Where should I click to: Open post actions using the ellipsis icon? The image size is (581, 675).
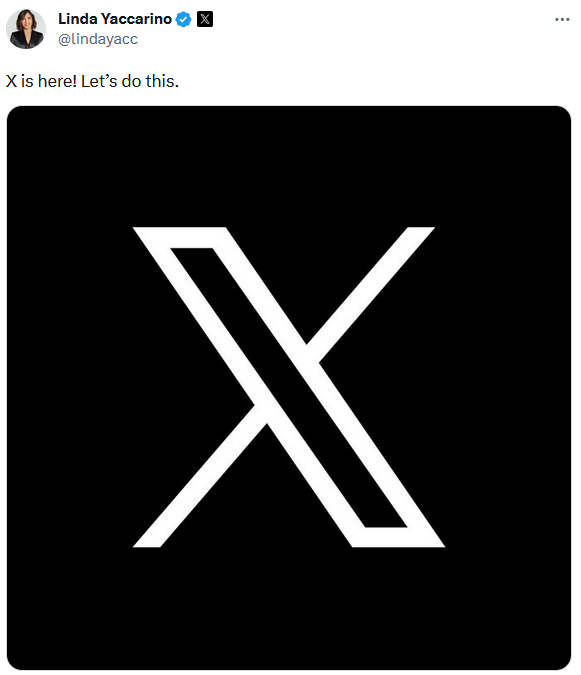click(562, 19)
